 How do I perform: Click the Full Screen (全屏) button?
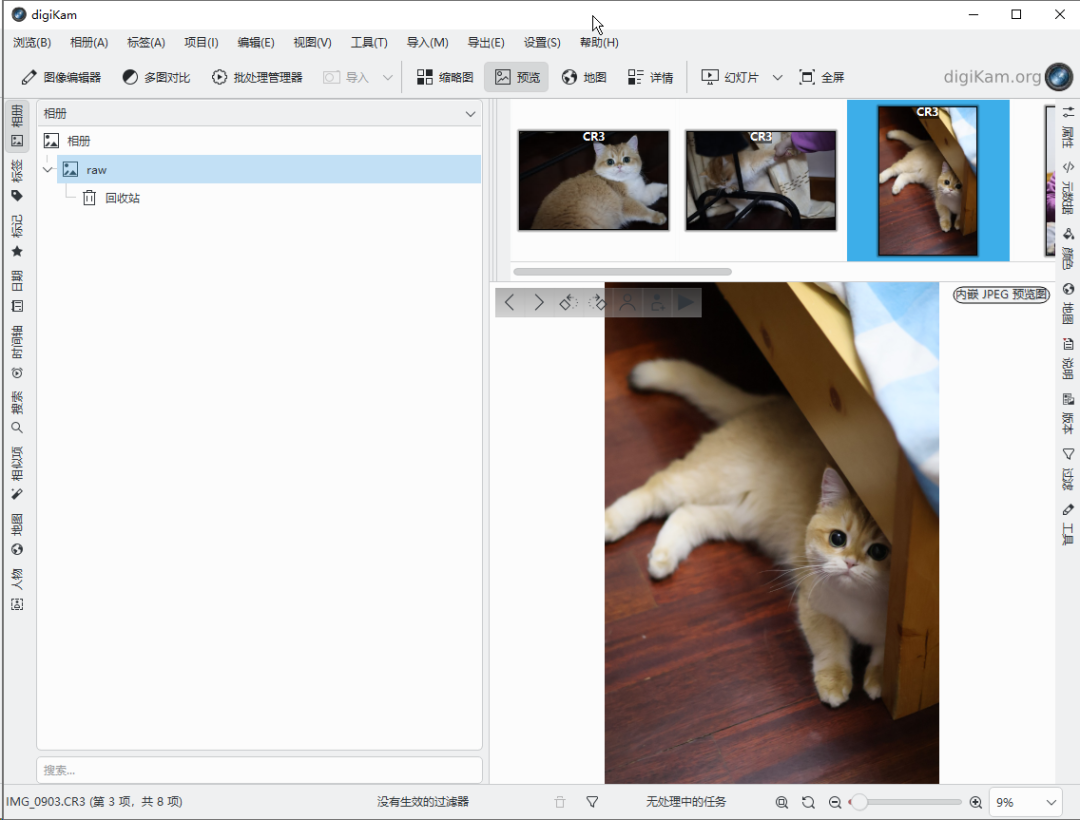click(821, 77)
